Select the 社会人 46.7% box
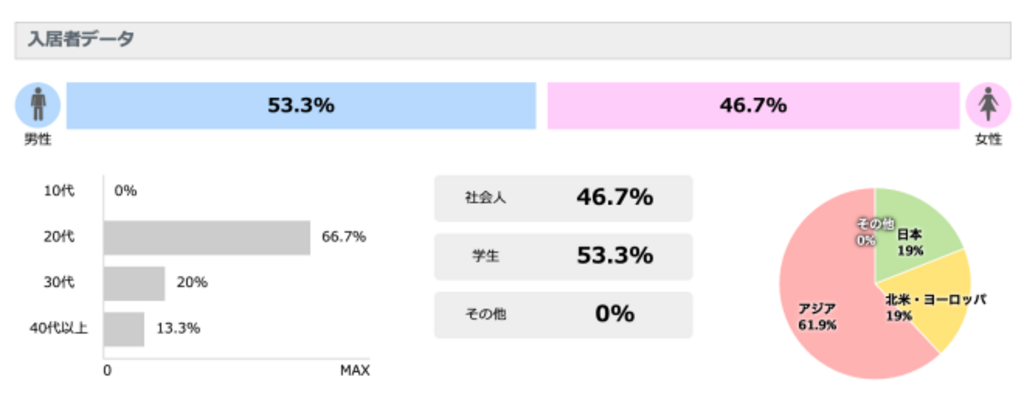This screenshot has width=1024, height=405. [563, 198]
